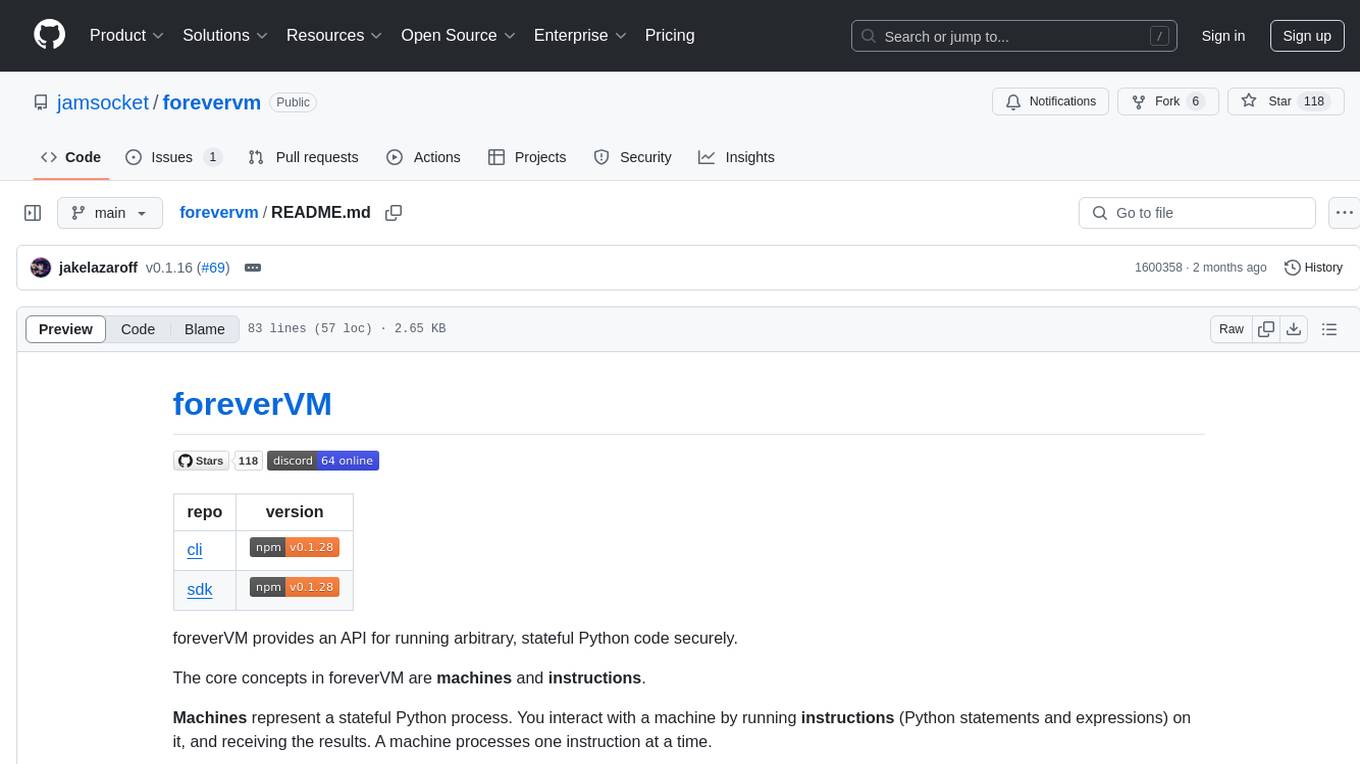Sign in to GitHub
Screen dimensions: 1360x764
pyautogui.click(x=1223, y=36)
